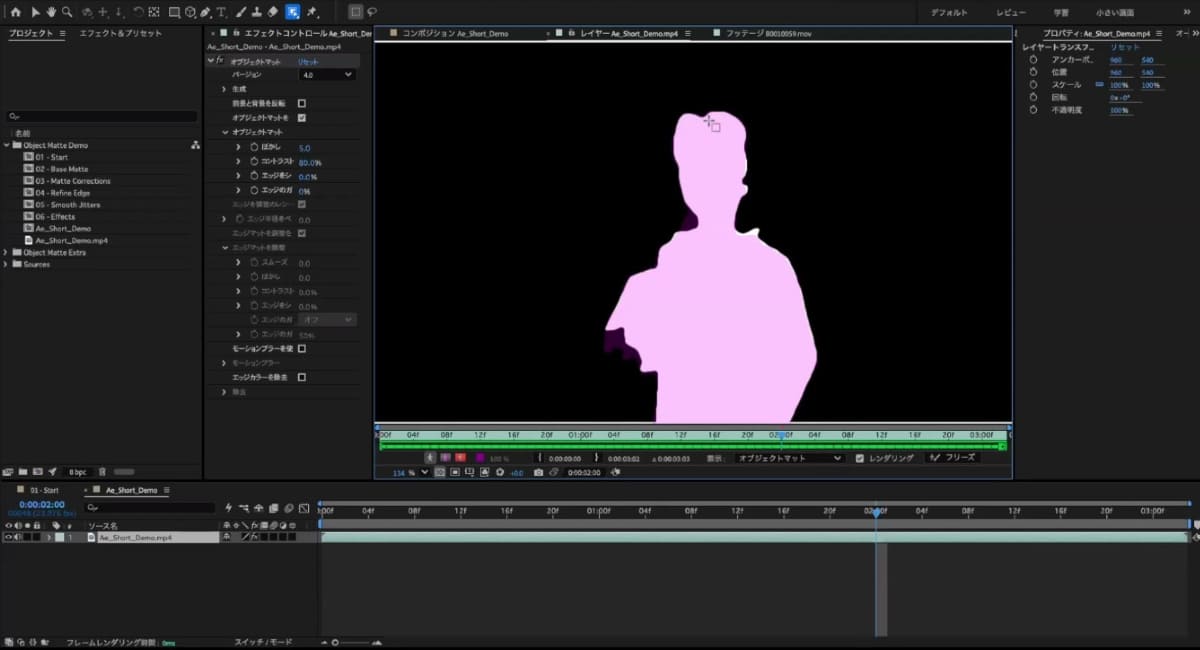
Task: Click the purple overlay color icon in viewer
Action: coord(480,457)
